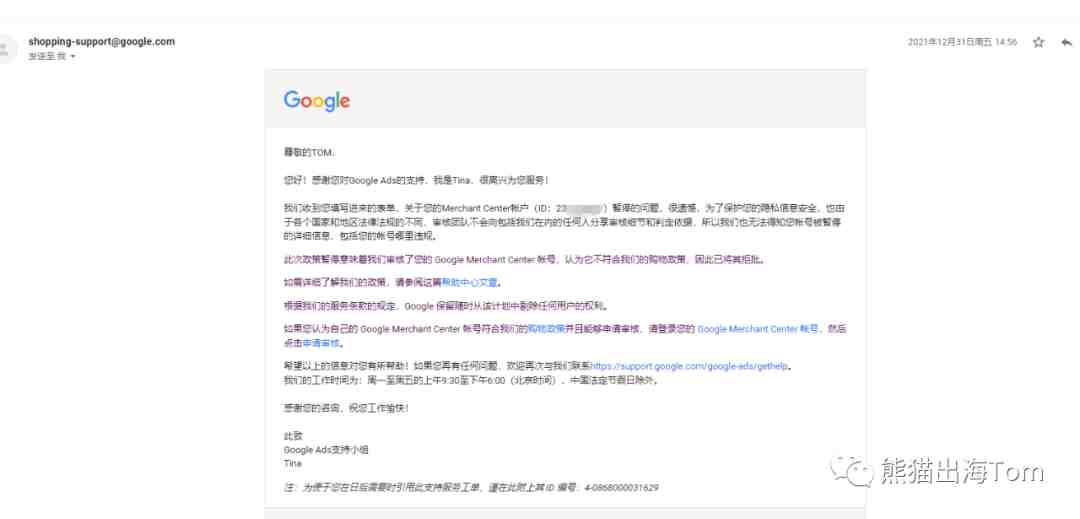
Task: Click the 申请审核 link
Action: [321, 343]
